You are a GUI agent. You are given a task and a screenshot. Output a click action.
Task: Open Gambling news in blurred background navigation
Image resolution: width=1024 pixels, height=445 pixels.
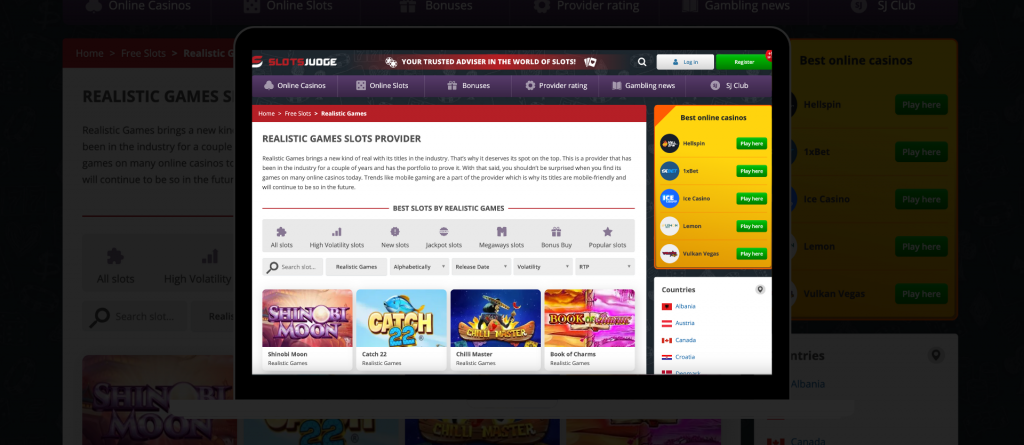[737, 7]
